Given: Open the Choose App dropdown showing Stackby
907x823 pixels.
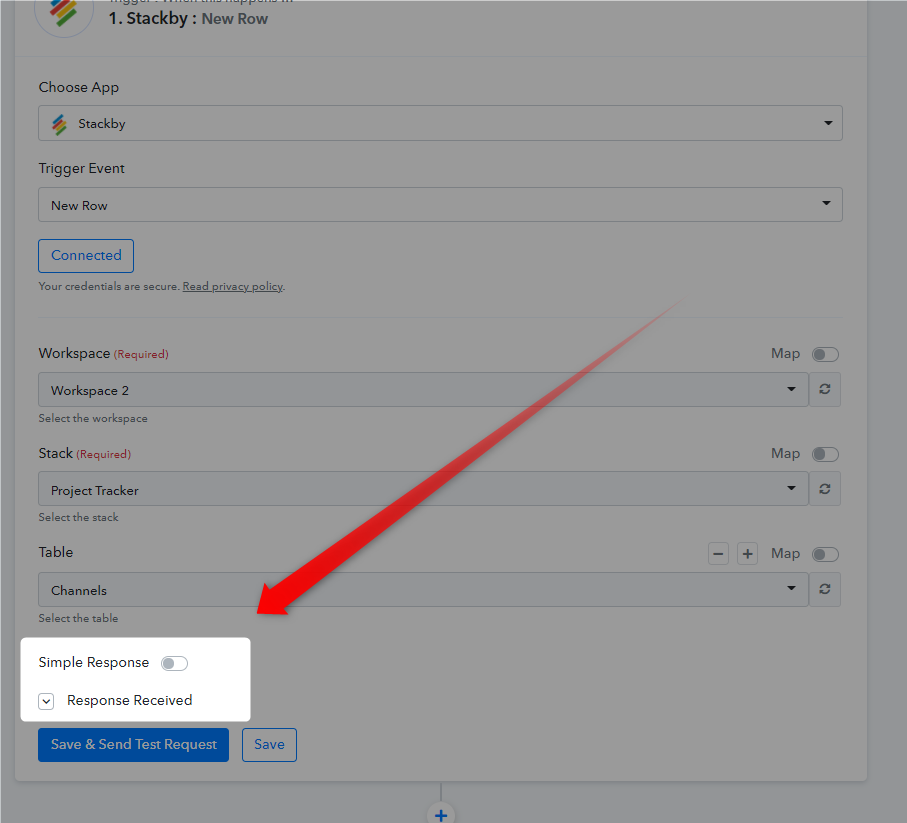Looking at the screenshot, I should [440, 123].
